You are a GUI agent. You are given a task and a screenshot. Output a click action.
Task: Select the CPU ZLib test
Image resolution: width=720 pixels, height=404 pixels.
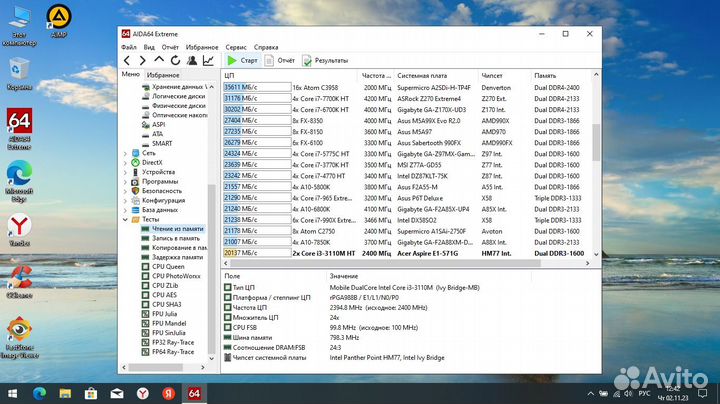(160, 286)
